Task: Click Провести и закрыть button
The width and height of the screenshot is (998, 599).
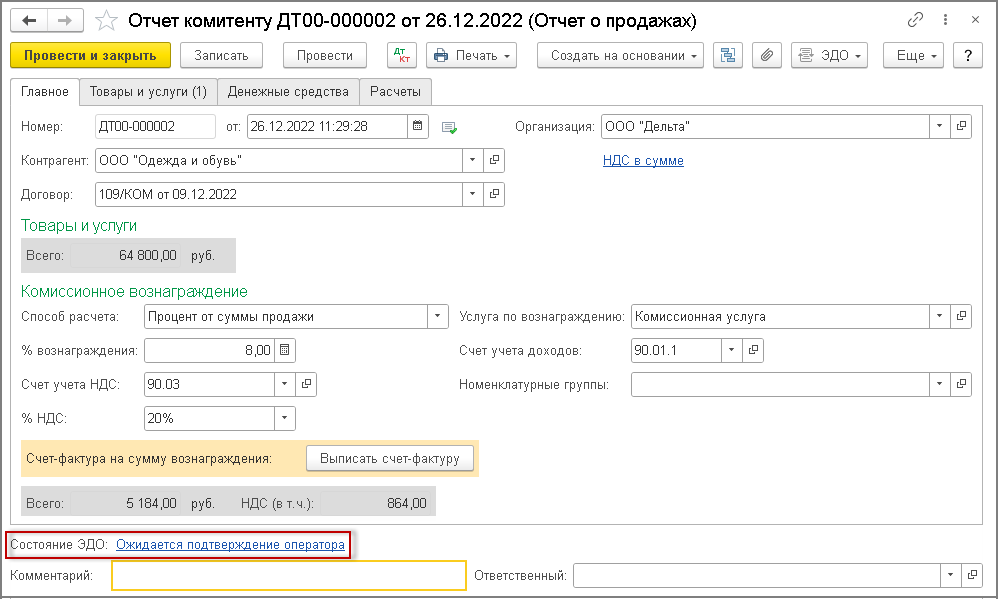Action: pyautogui.click(x=90, y=55)
